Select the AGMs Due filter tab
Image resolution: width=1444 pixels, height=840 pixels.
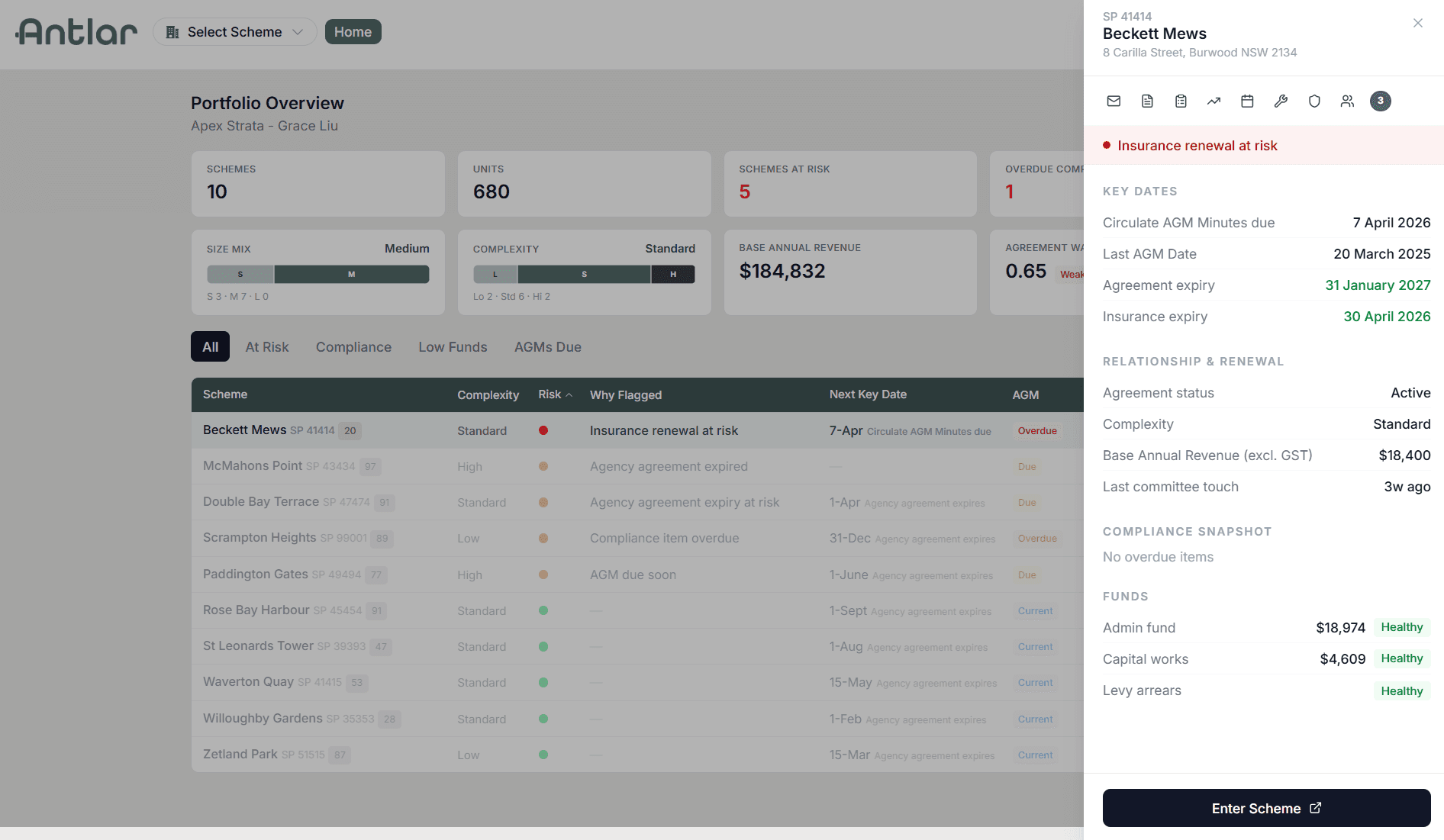click(x=547, y=346)
